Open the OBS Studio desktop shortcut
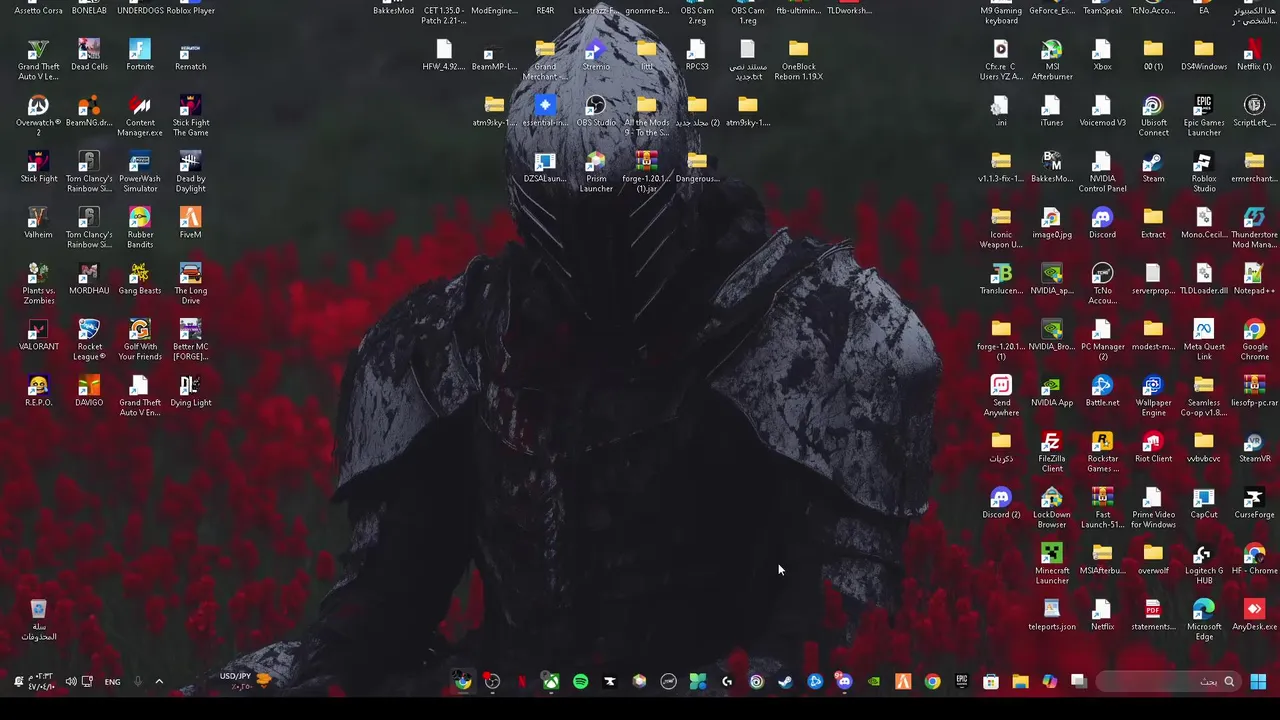The width and height of the screenshot is (1280, 720). 596,111
